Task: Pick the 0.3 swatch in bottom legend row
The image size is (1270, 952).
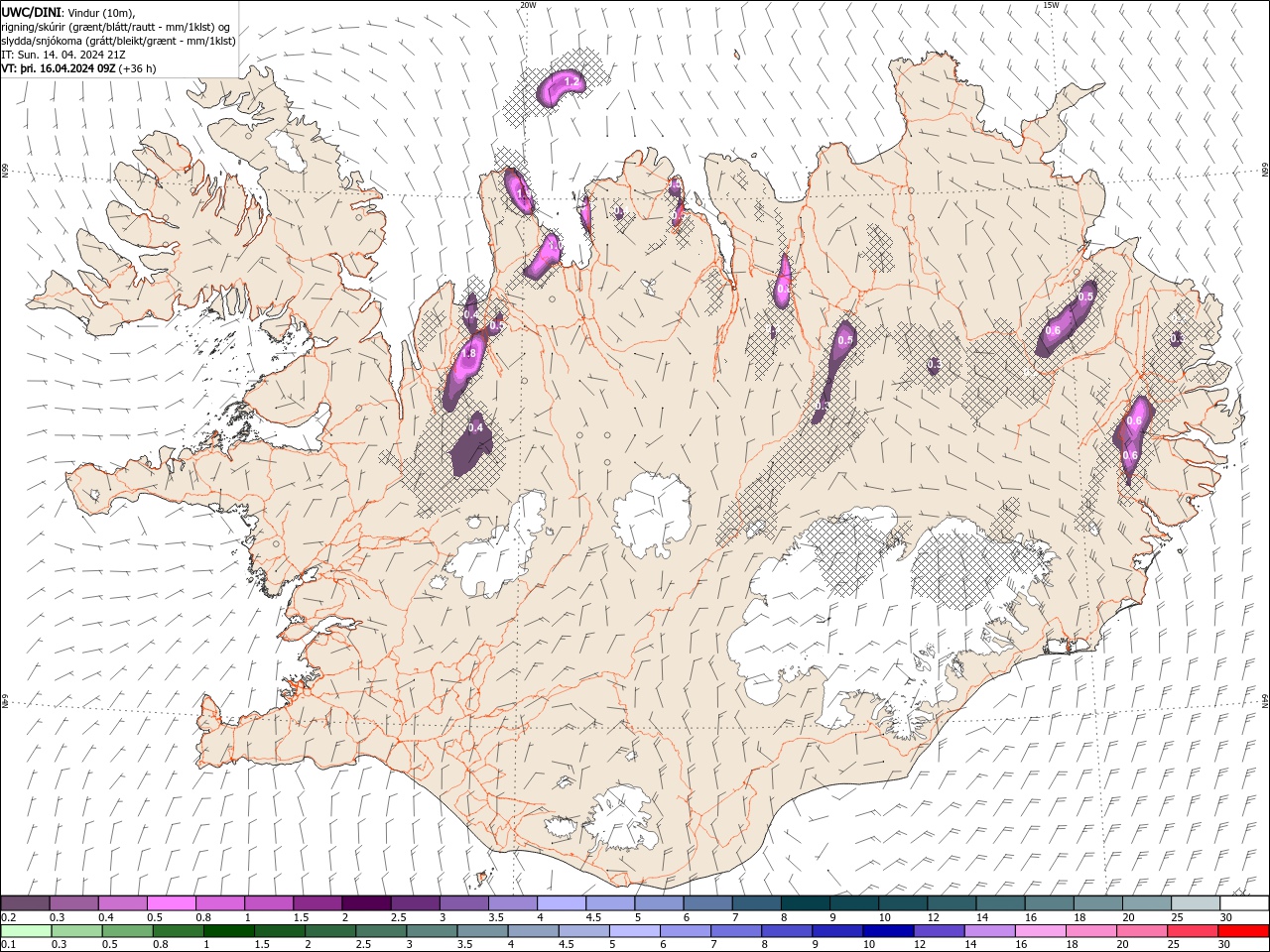Action: [76, 931]
